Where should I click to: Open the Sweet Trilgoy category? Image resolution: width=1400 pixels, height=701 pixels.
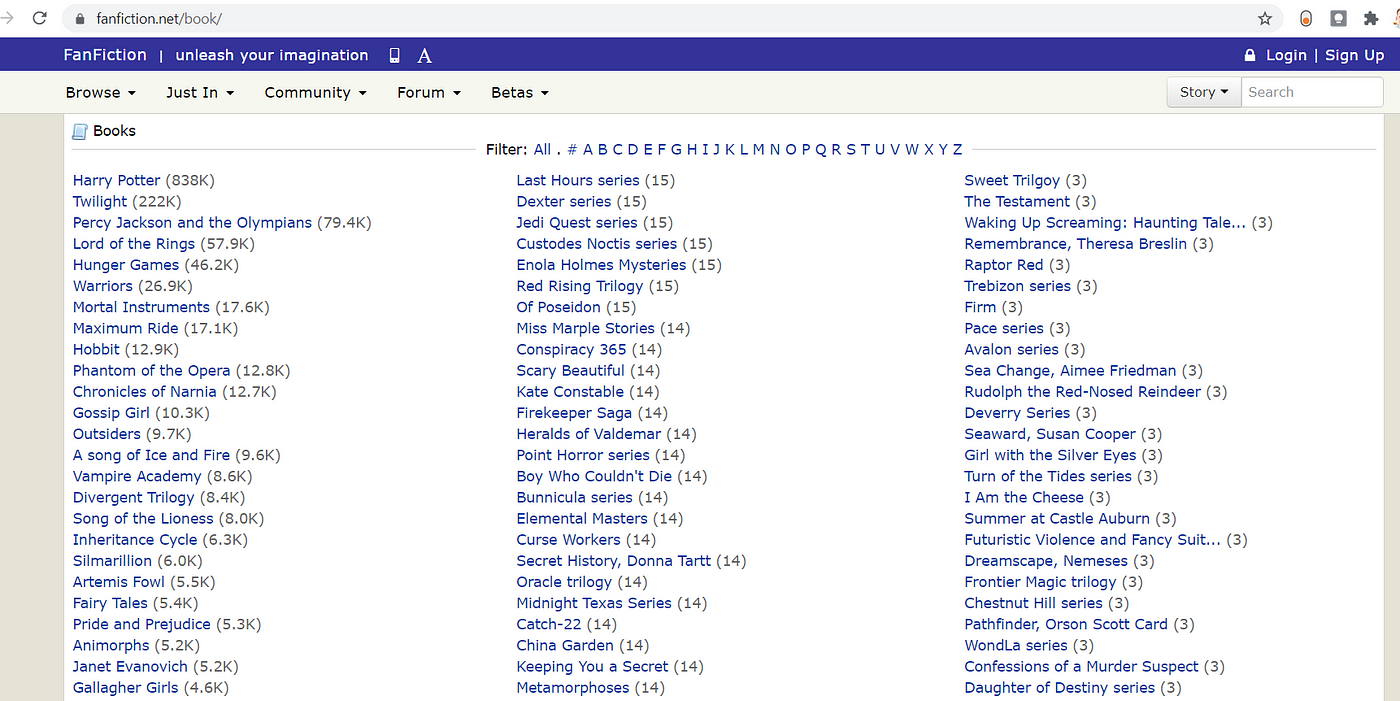click(x=1011, y=180)
